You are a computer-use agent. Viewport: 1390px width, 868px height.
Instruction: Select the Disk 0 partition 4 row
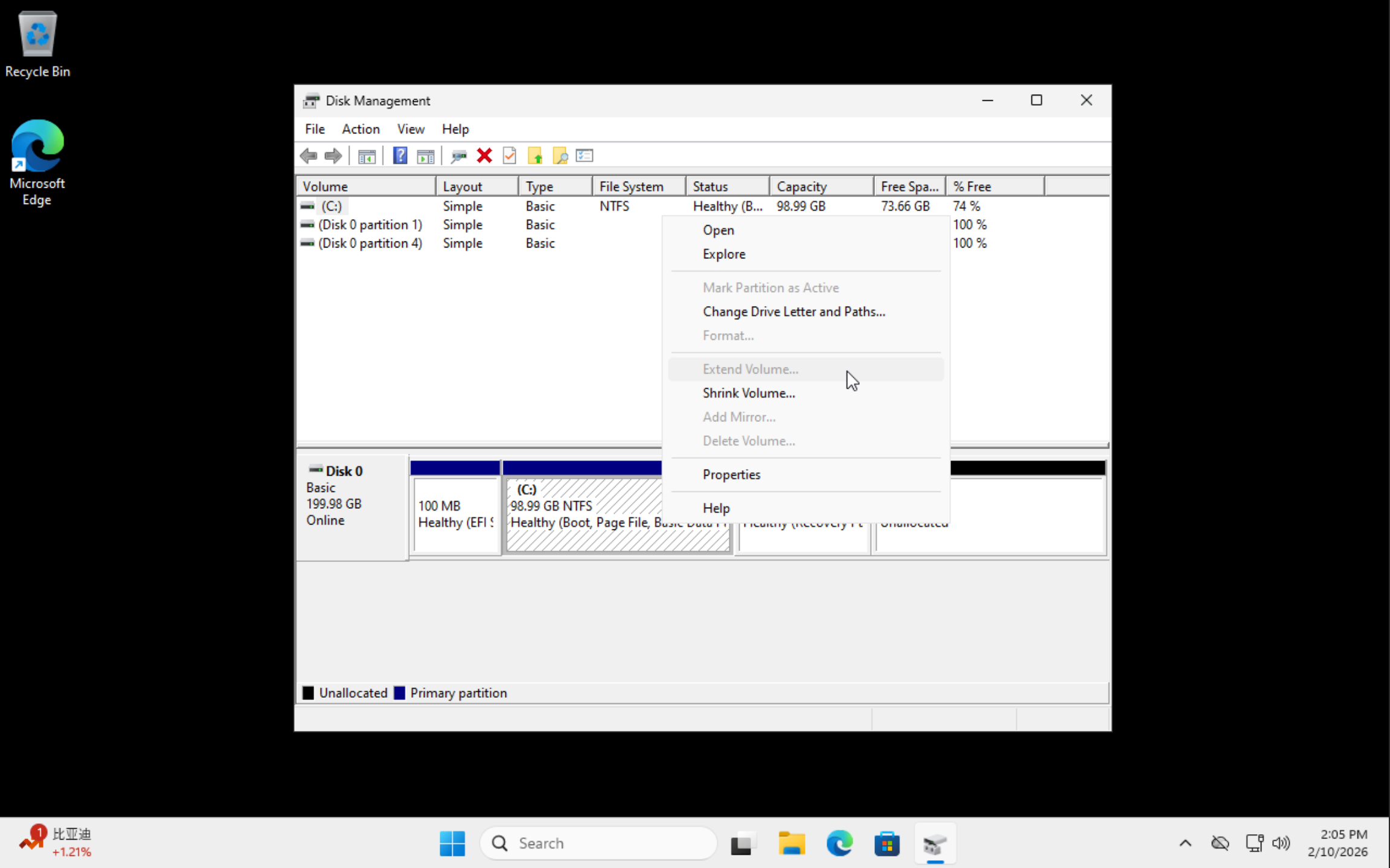(x=370, y=243)
